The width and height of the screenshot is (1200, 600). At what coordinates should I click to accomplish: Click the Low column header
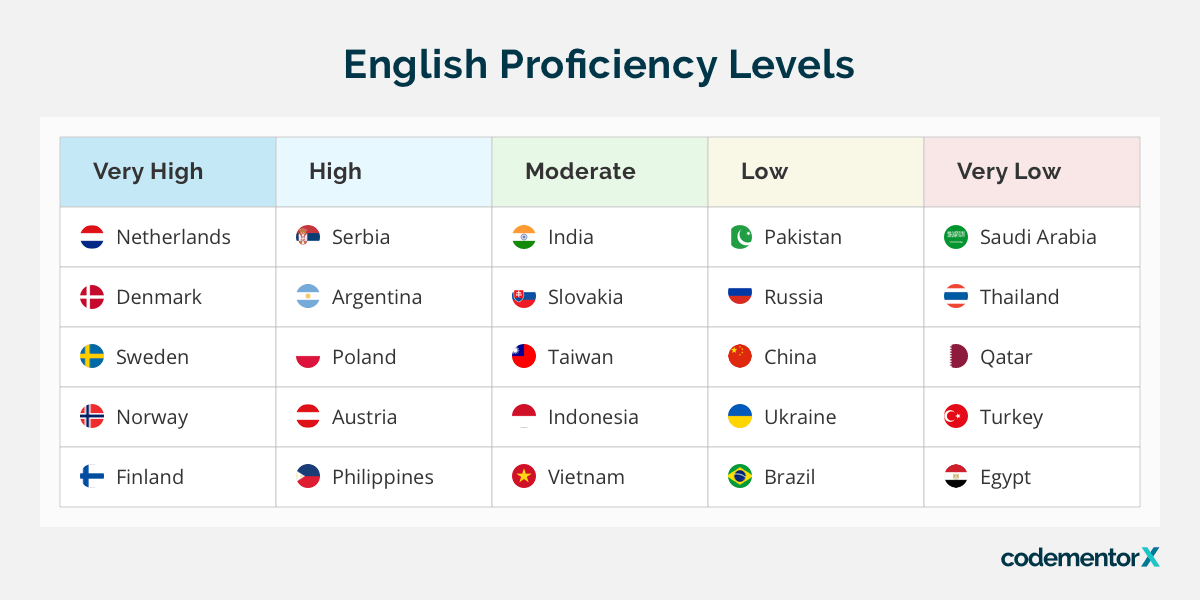(764, 171)
